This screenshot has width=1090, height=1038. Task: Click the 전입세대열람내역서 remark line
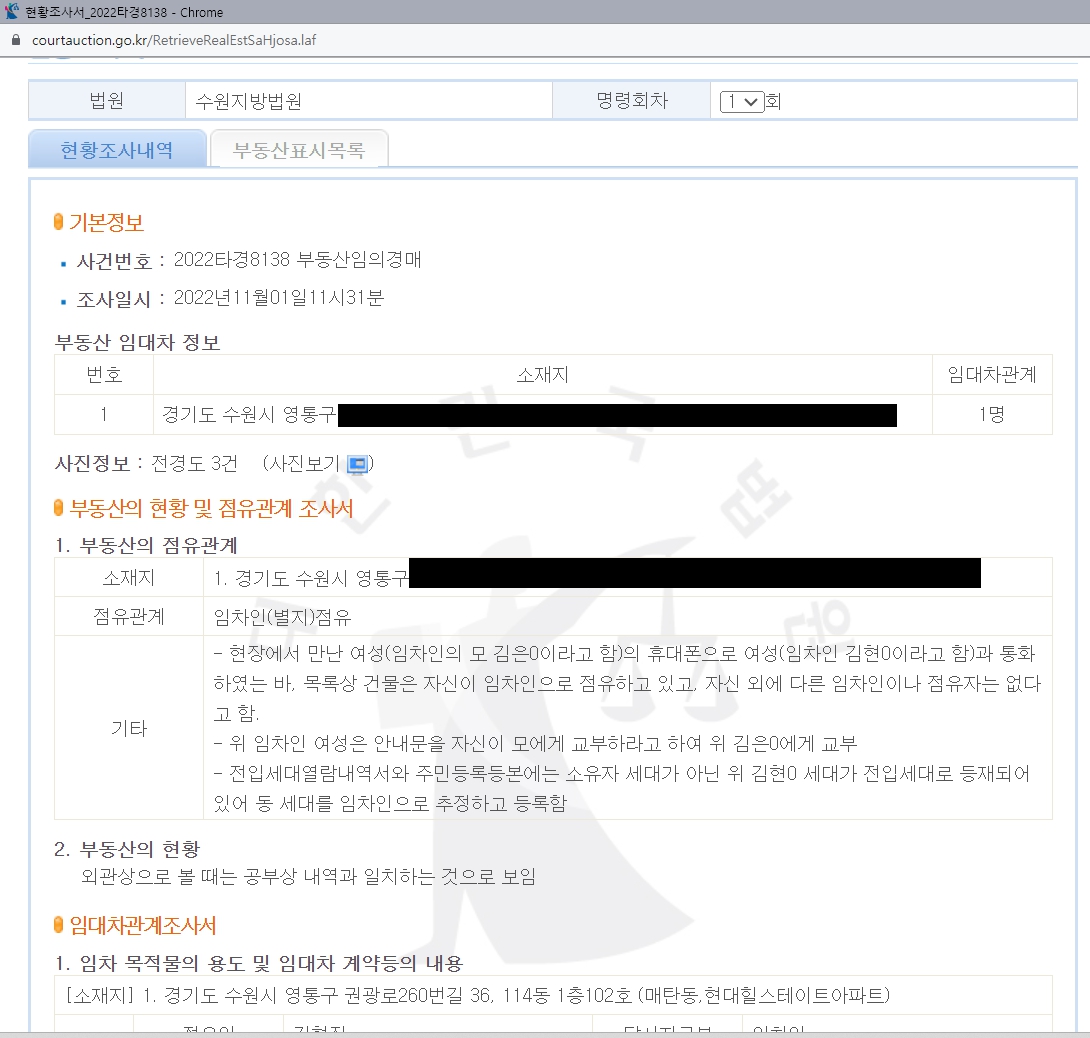[622, 788]
